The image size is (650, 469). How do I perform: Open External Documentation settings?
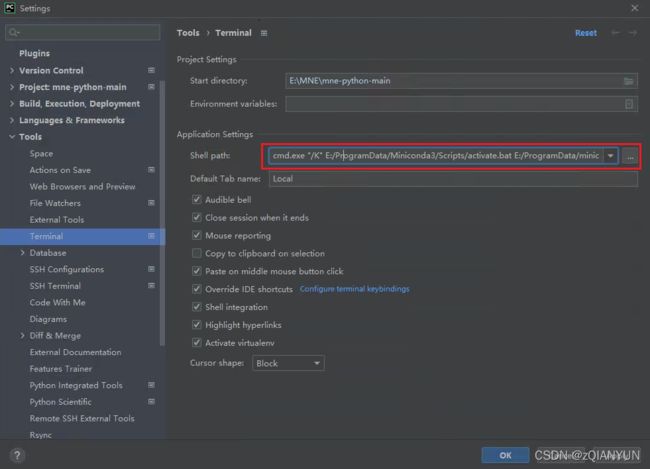[75, 352]
